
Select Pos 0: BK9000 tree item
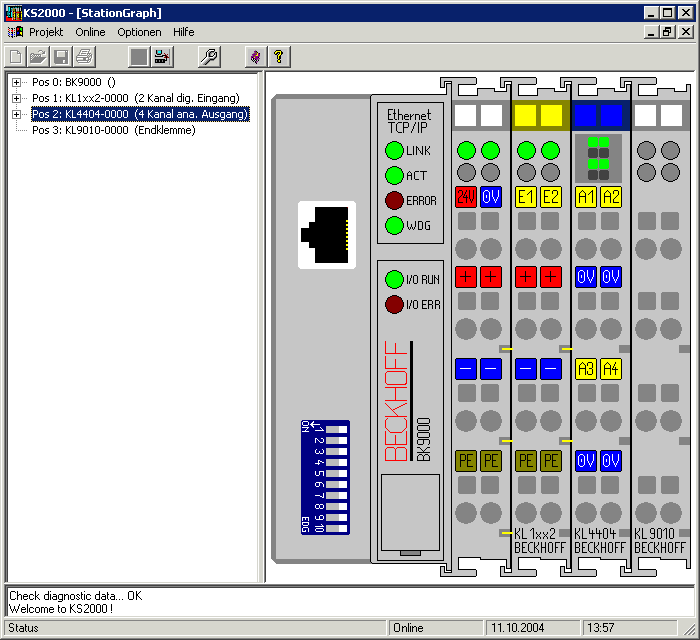pyautogui.click(x=74, y=82)
